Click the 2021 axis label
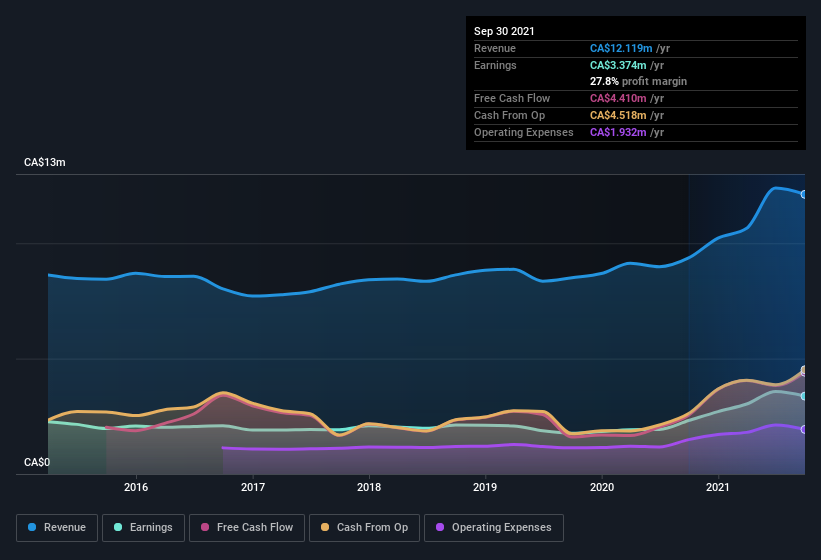 click(718, 487)
